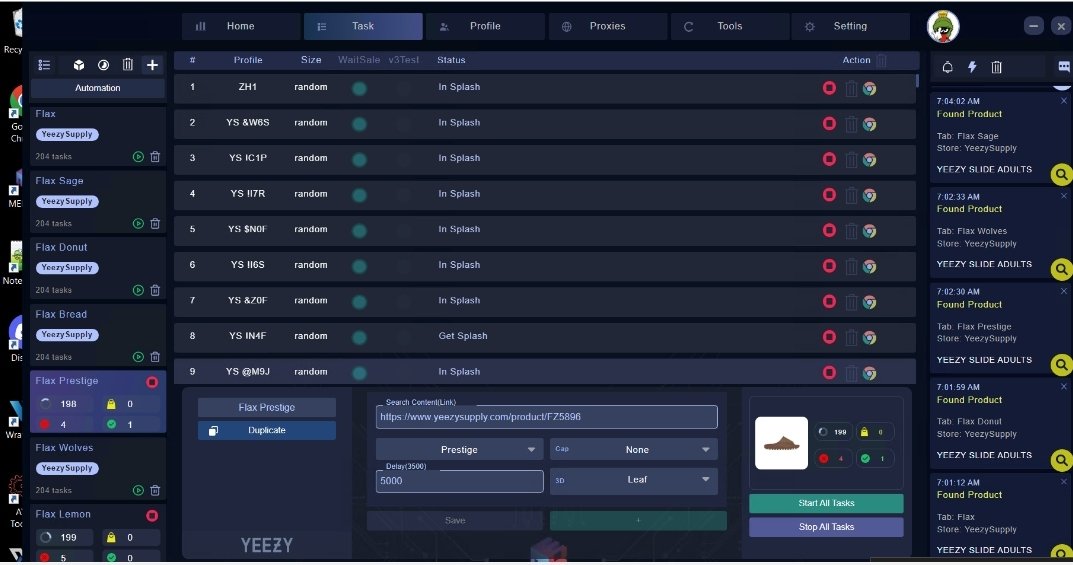The image size is (1073, 565).
Task: Delete the Flax Bread group
Action: point(155,357)
